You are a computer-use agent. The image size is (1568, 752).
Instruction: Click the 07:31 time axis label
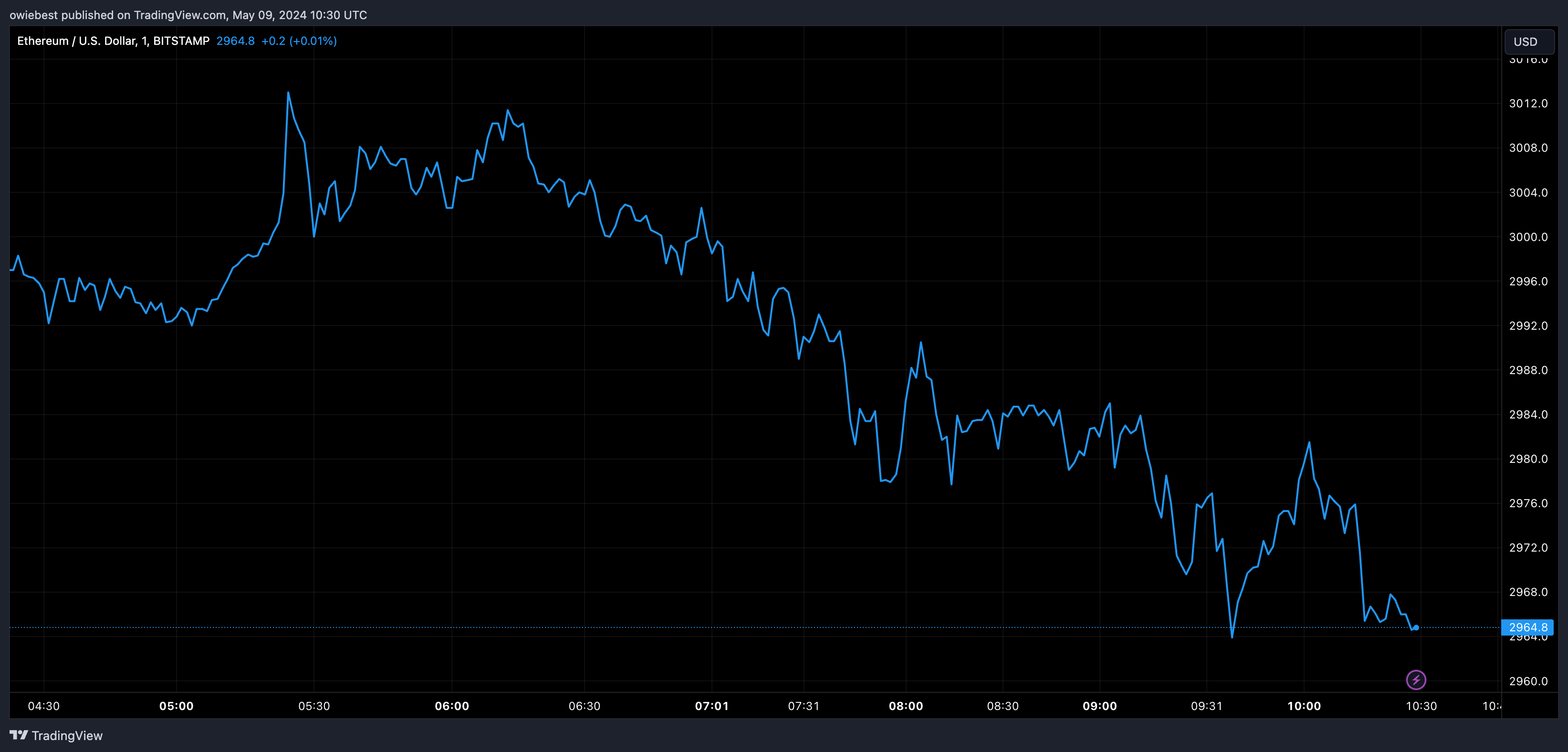point(804,706)
